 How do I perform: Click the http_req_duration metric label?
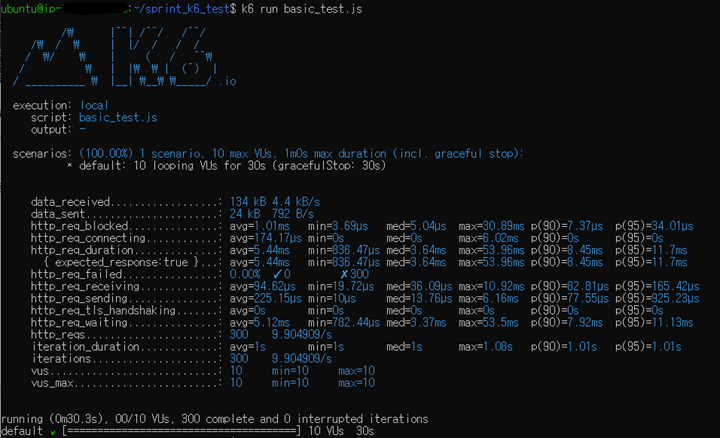82,250
